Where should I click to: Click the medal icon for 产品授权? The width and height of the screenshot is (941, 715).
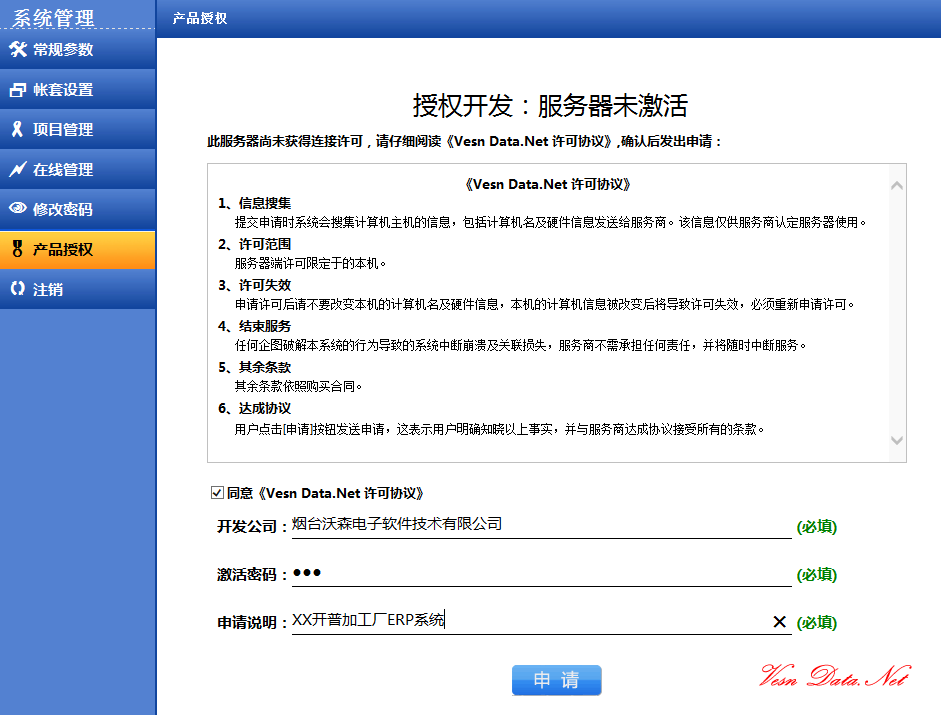point(18,250)
